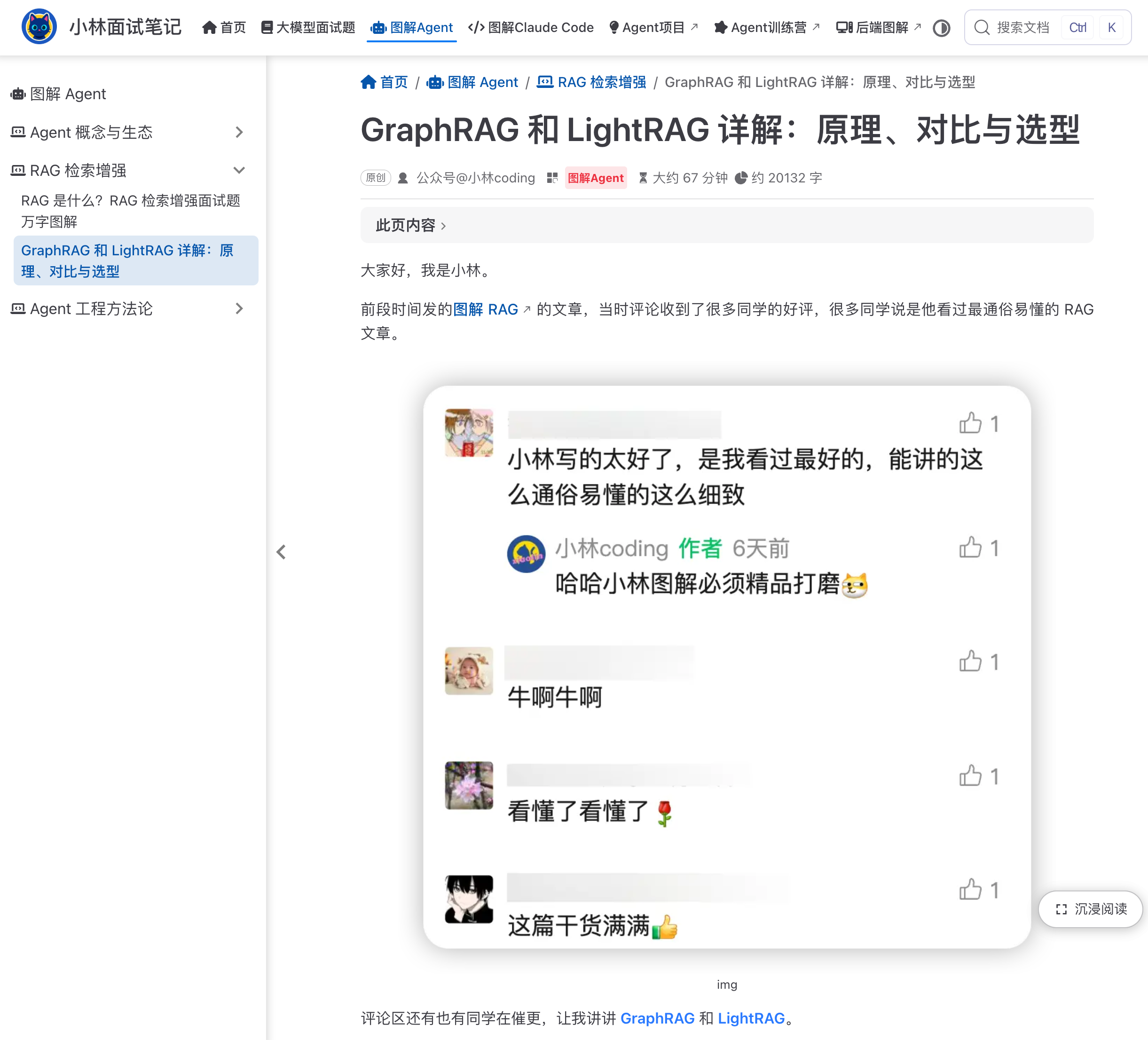Screen dimensions: 1148x1040
Task: Click the 图解 Agent breadcrumb link
Action: (x=472, y=82)
